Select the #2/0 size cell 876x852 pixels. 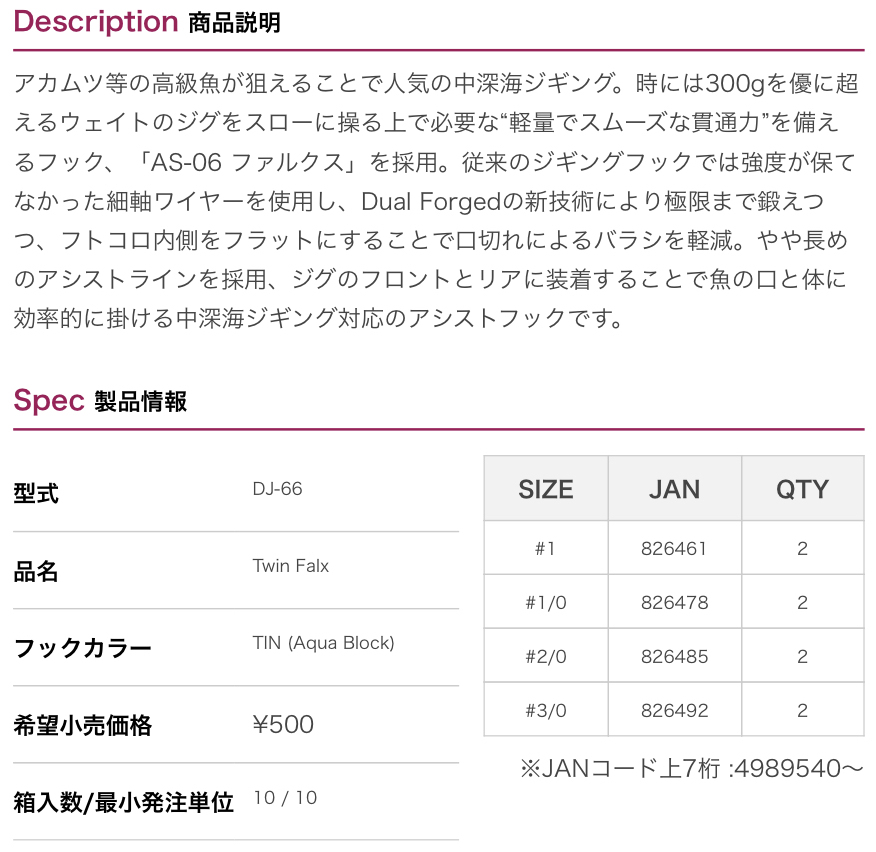tap(545, 656)
